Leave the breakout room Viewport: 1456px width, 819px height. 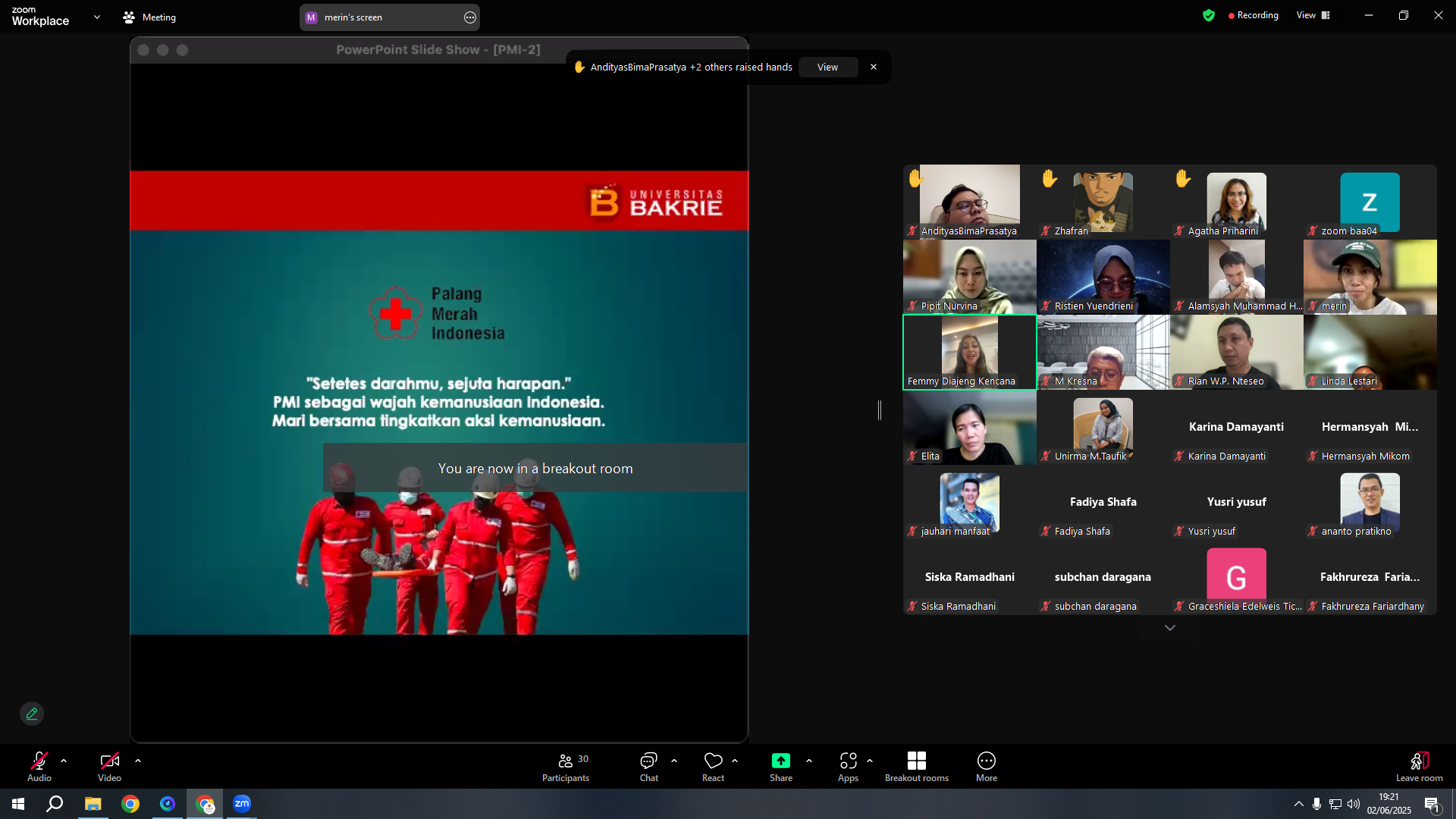1420,766
